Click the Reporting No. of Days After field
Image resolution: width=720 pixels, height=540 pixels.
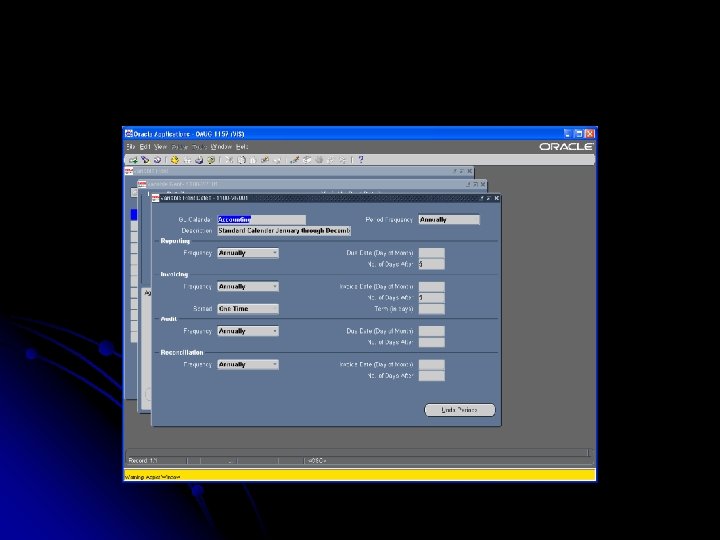[432, 264]
